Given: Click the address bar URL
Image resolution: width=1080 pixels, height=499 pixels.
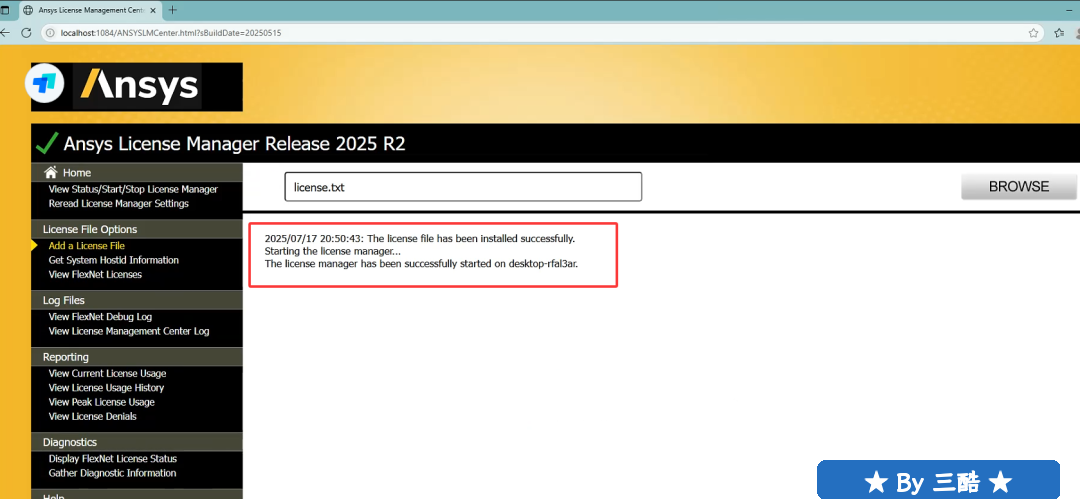Looking at the screenshot, I should (x=171, y=32).
